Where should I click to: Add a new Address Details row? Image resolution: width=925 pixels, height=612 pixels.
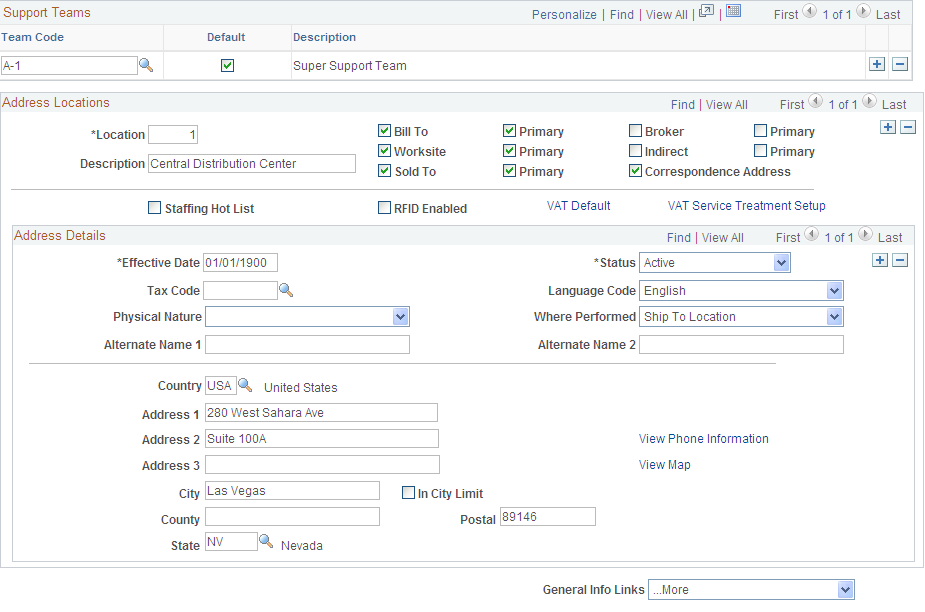point(880,260)
